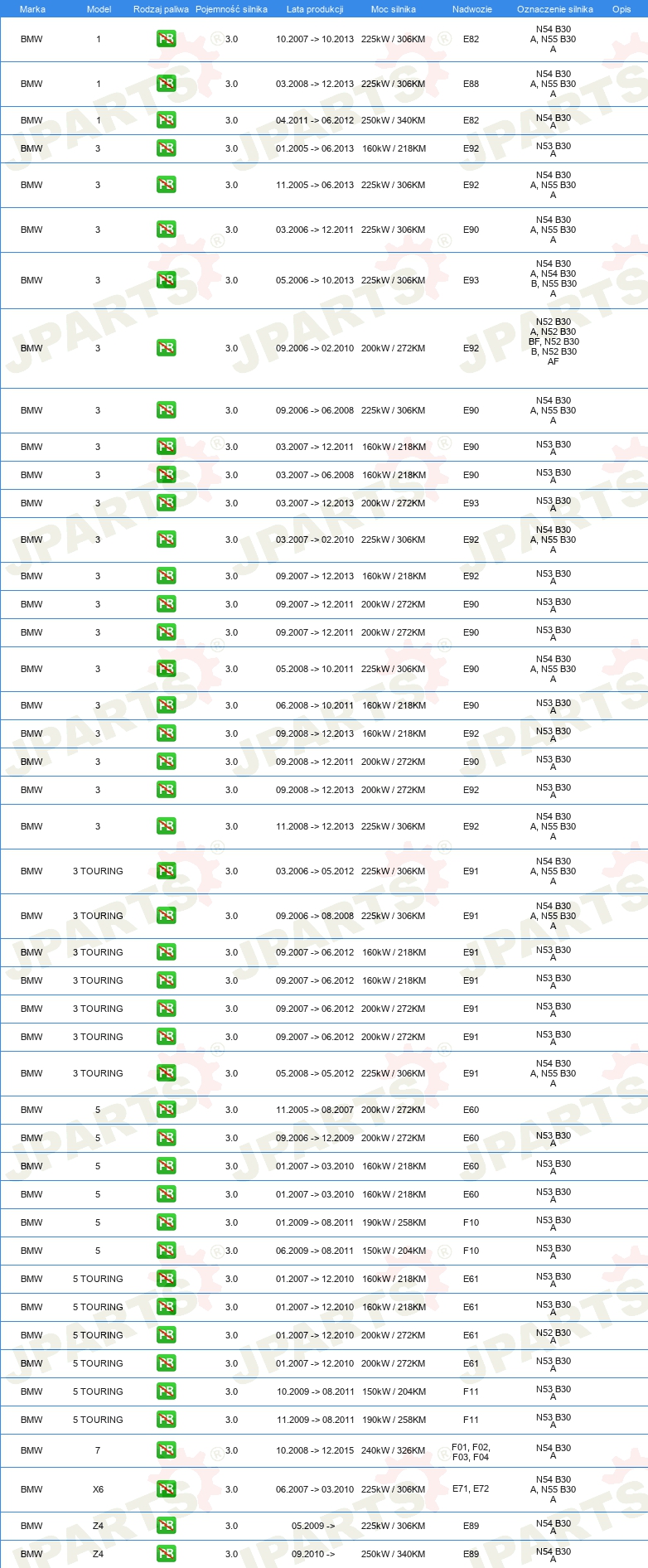Click body cell F01, F02, F03, F04

pyautogui.click(x=471, y=1452)
